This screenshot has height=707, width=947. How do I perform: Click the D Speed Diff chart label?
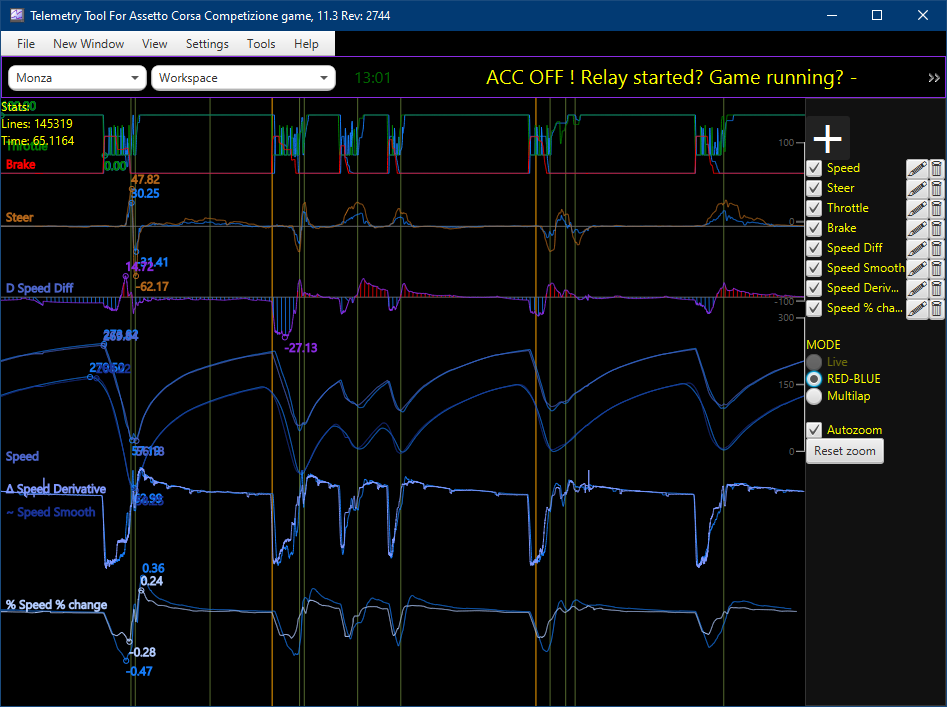click(x=39, y=288)
